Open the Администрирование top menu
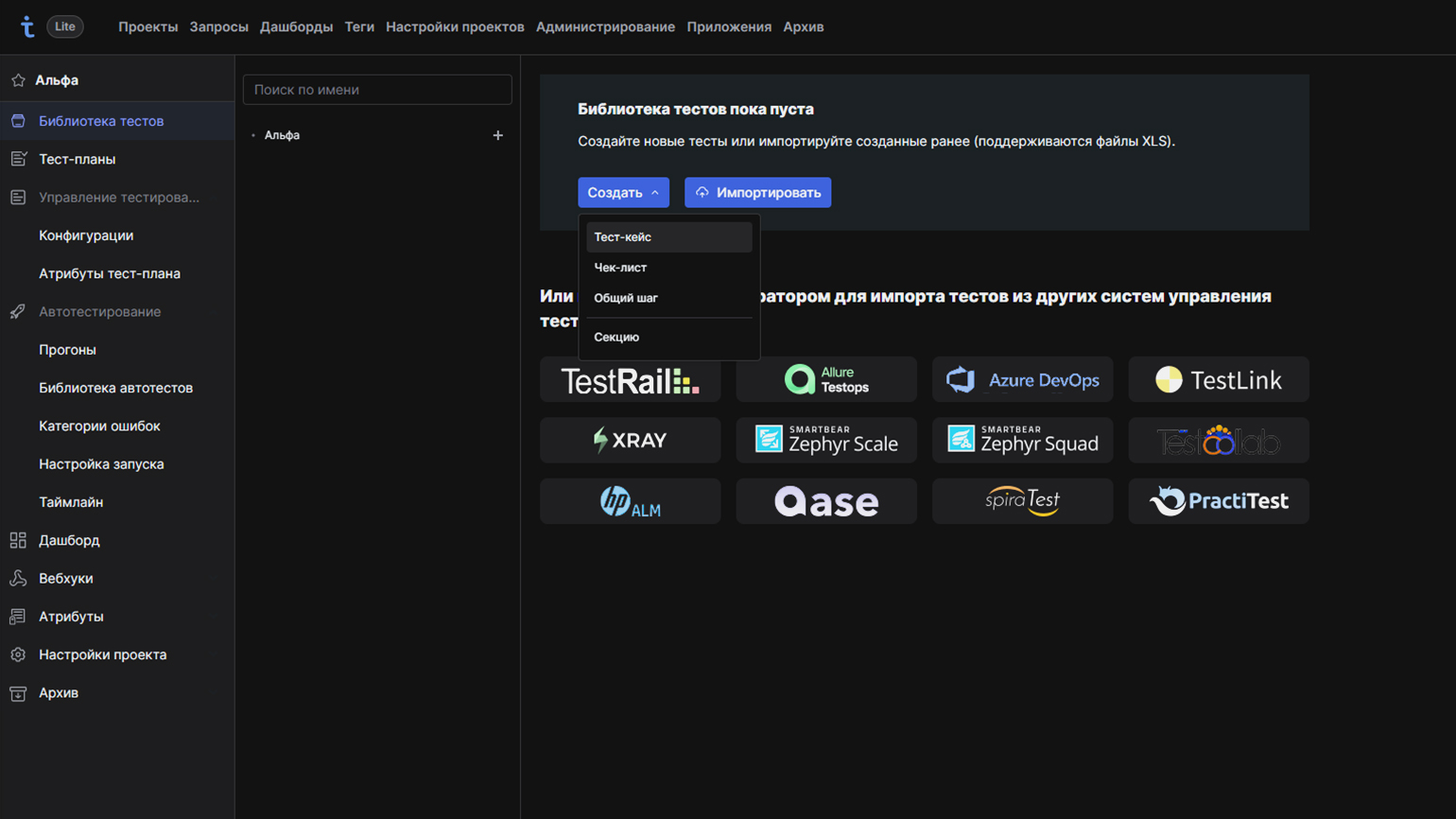 click(605, 26)
